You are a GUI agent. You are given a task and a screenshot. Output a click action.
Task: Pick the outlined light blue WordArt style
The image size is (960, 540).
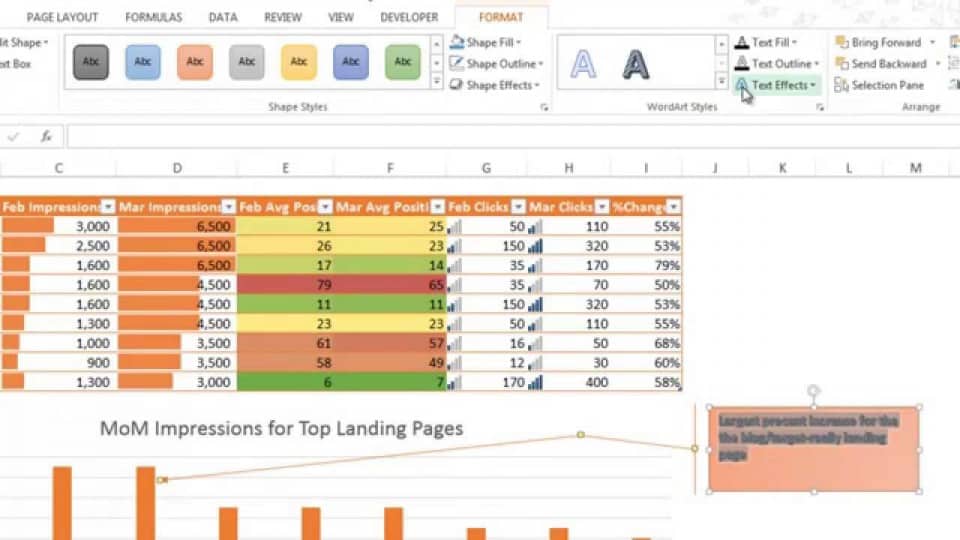point(583,64)
